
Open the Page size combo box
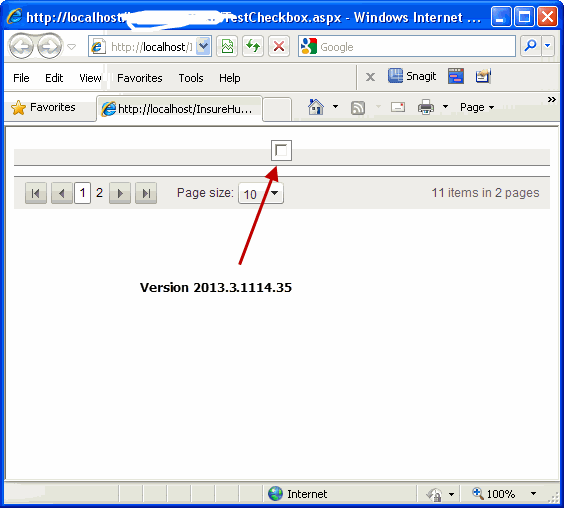point(261,193)
